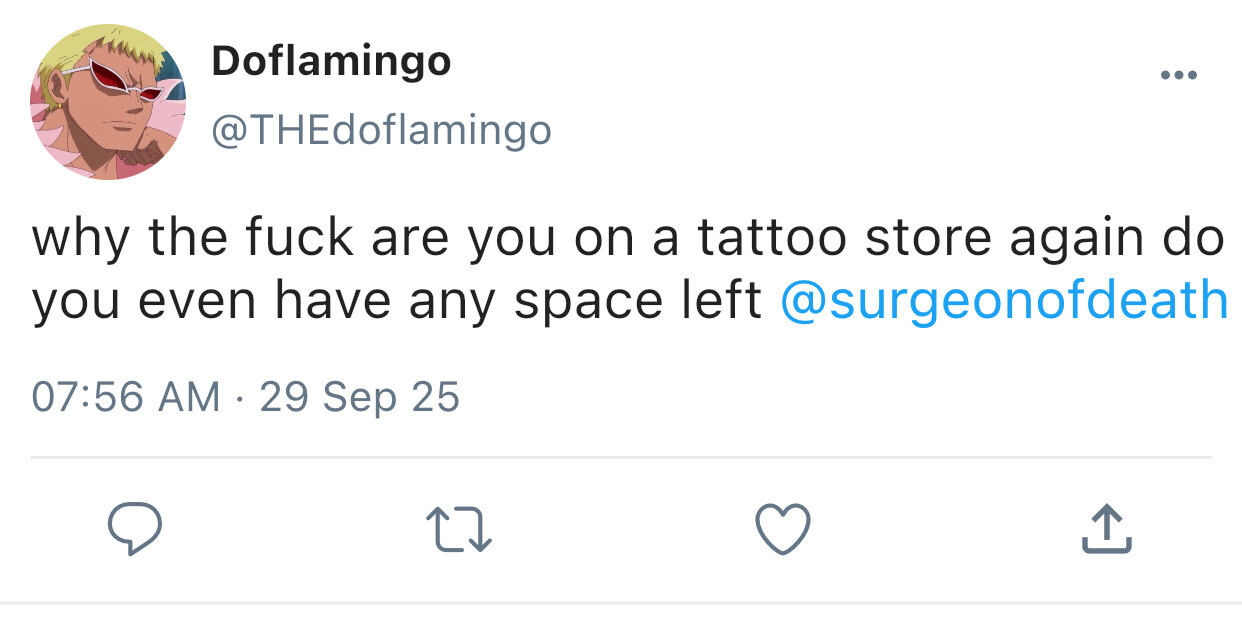Screen dimensions: 1242x621
Task: Visit the mentioned @surgeonofdeath profile
Action: [x=1003, y=300]
